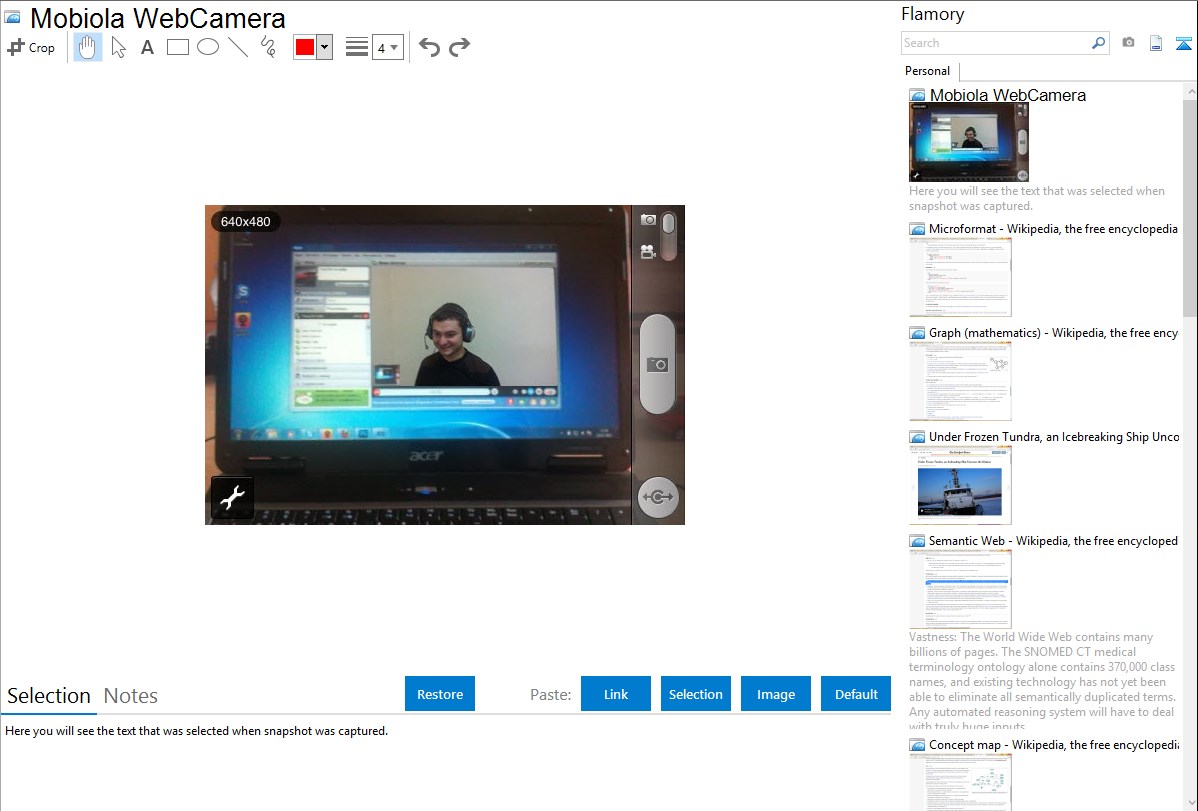The width and height of the screenshot is (1198, 811).
Task: Pick the text annotation tool
Action: click(x=147, y=47)
